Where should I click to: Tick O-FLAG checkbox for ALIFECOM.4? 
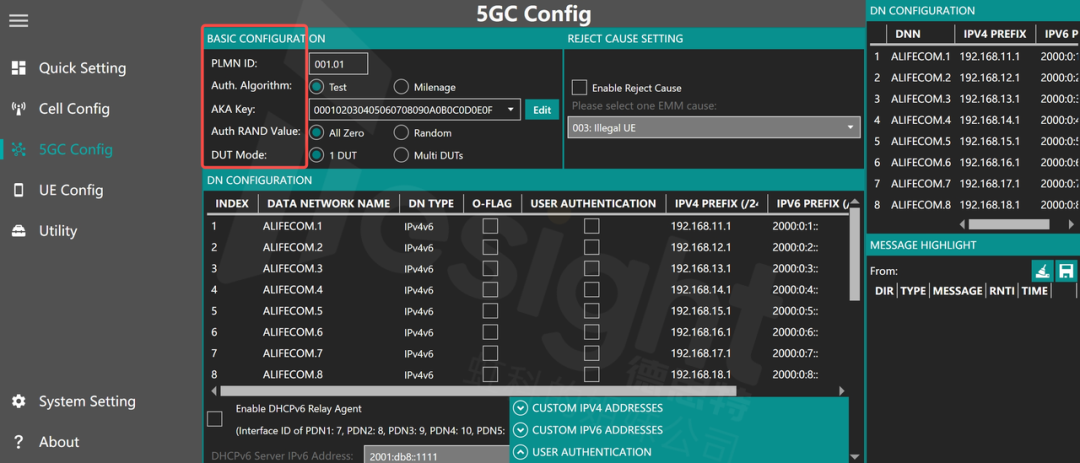click(x=490, y=289)
